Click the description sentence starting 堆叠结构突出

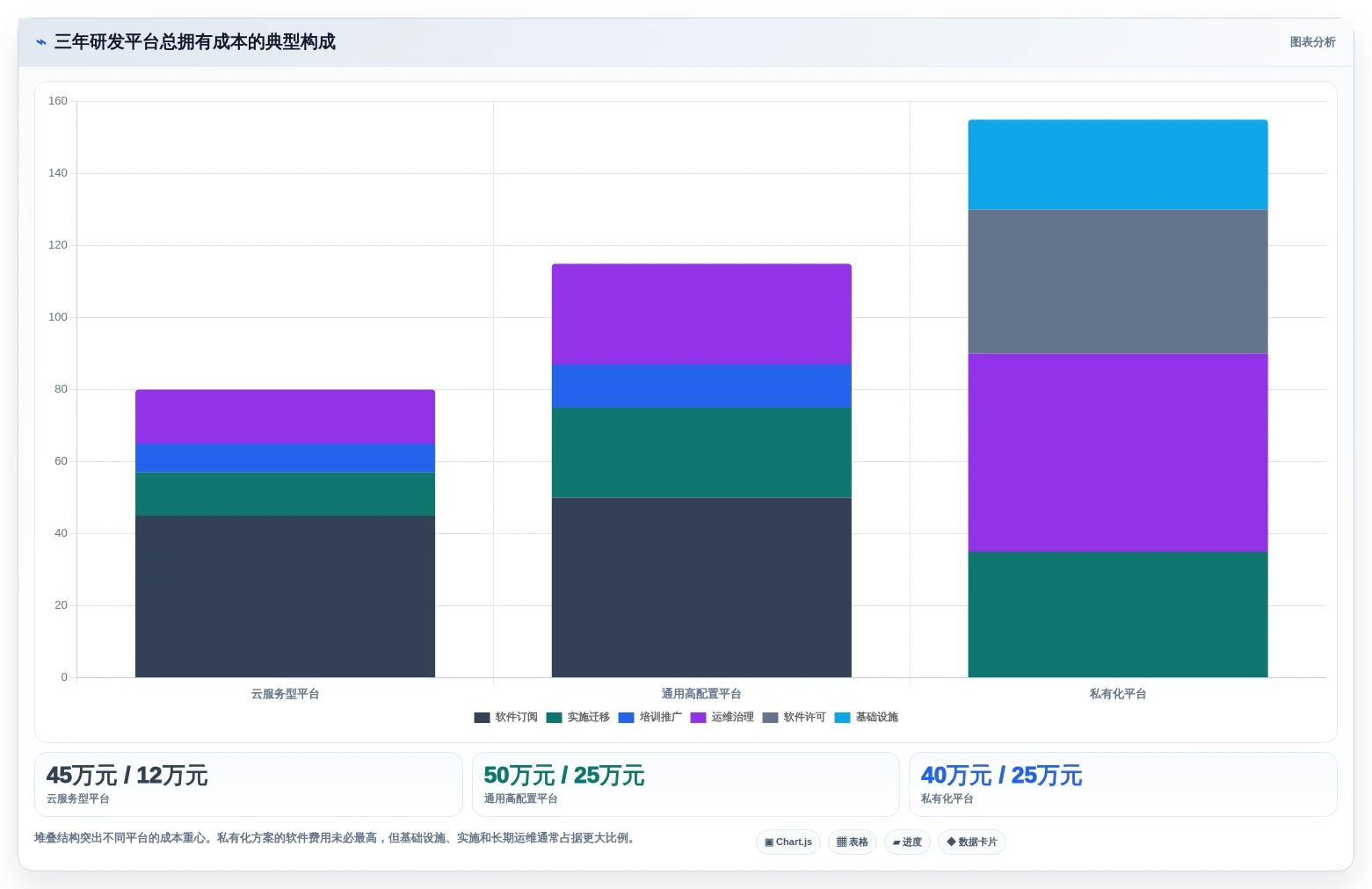[x=335, y=838]
